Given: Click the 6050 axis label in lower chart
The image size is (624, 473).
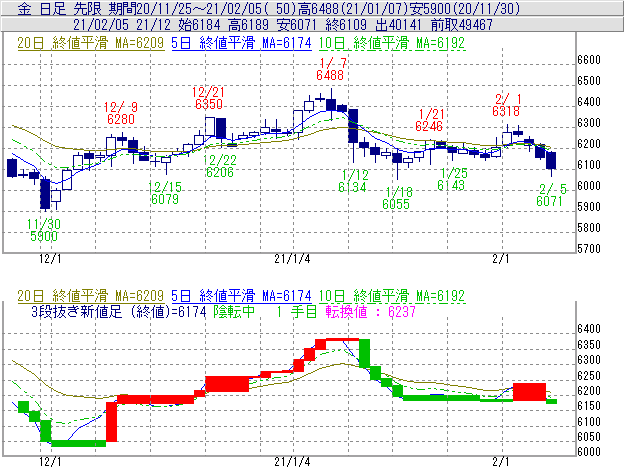Looking at the screenshot, I should tap(589, 437).
